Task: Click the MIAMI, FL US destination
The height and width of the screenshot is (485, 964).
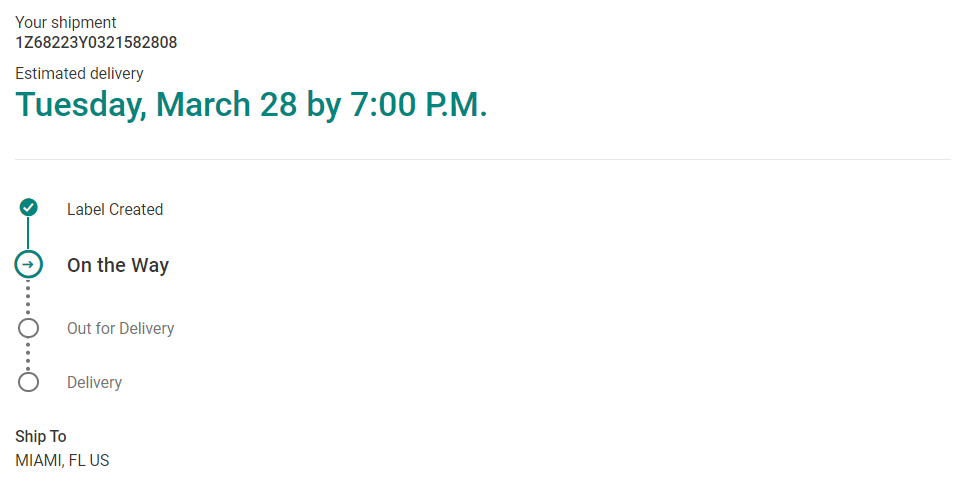Action: (62, 461)
